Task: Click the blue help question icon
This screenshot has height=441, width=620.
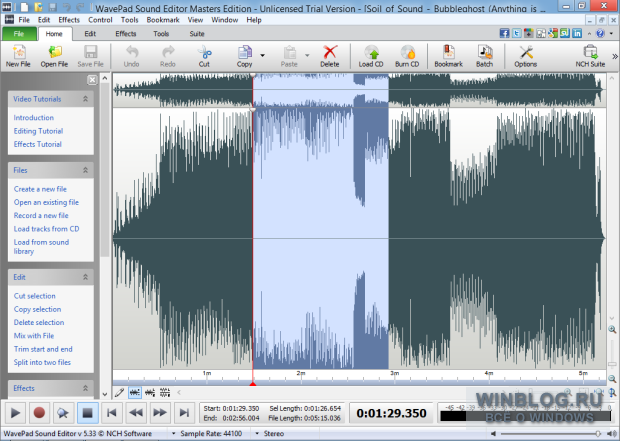Action: pyautogui.click(x=600, y=34)
